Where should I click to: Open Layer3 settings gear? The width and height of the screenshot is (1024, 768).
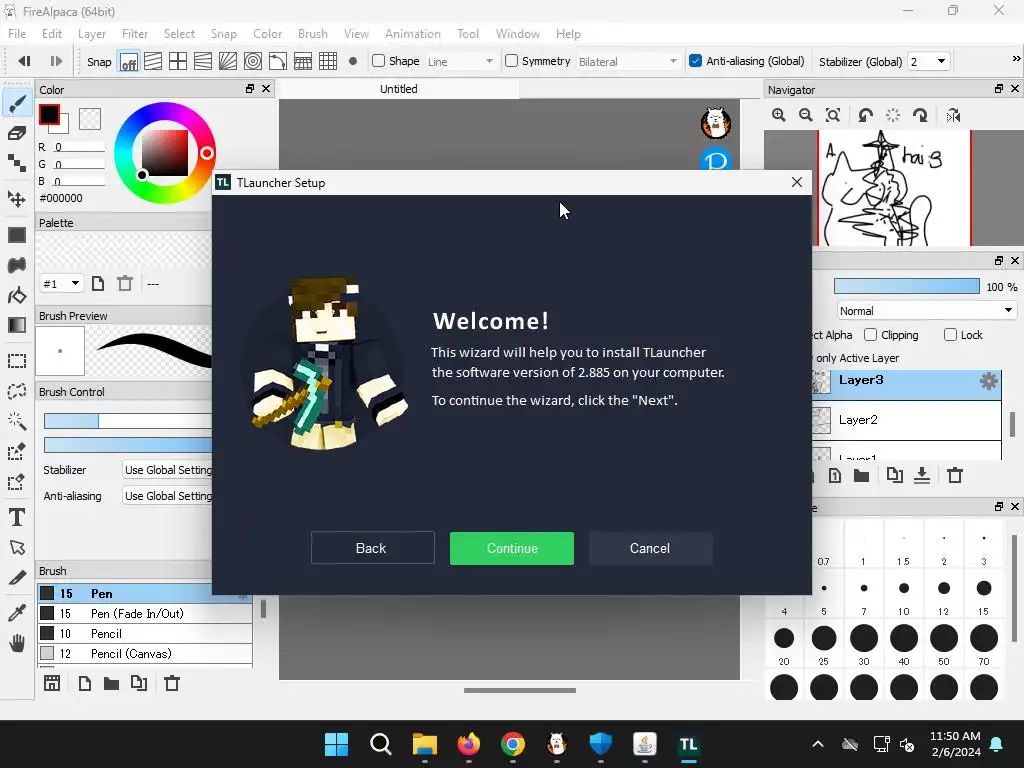pos(989,381)
